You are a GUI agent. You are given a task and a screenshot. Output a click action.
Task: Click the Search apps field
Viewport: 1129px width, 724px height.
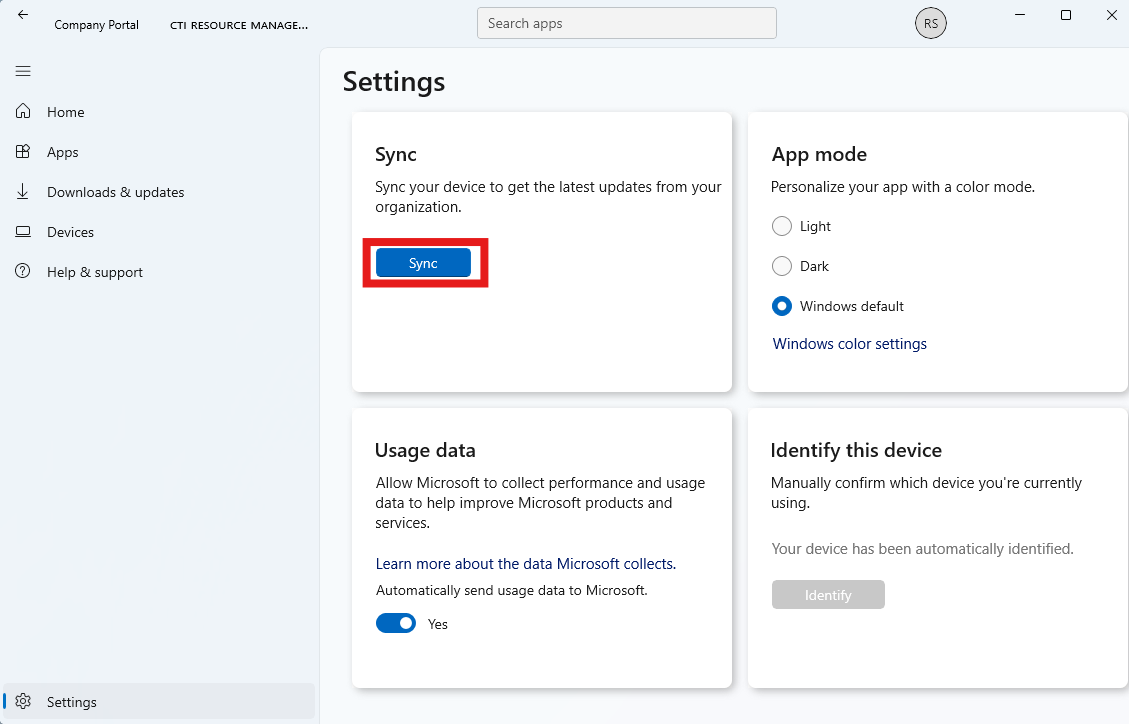(626, 23)
